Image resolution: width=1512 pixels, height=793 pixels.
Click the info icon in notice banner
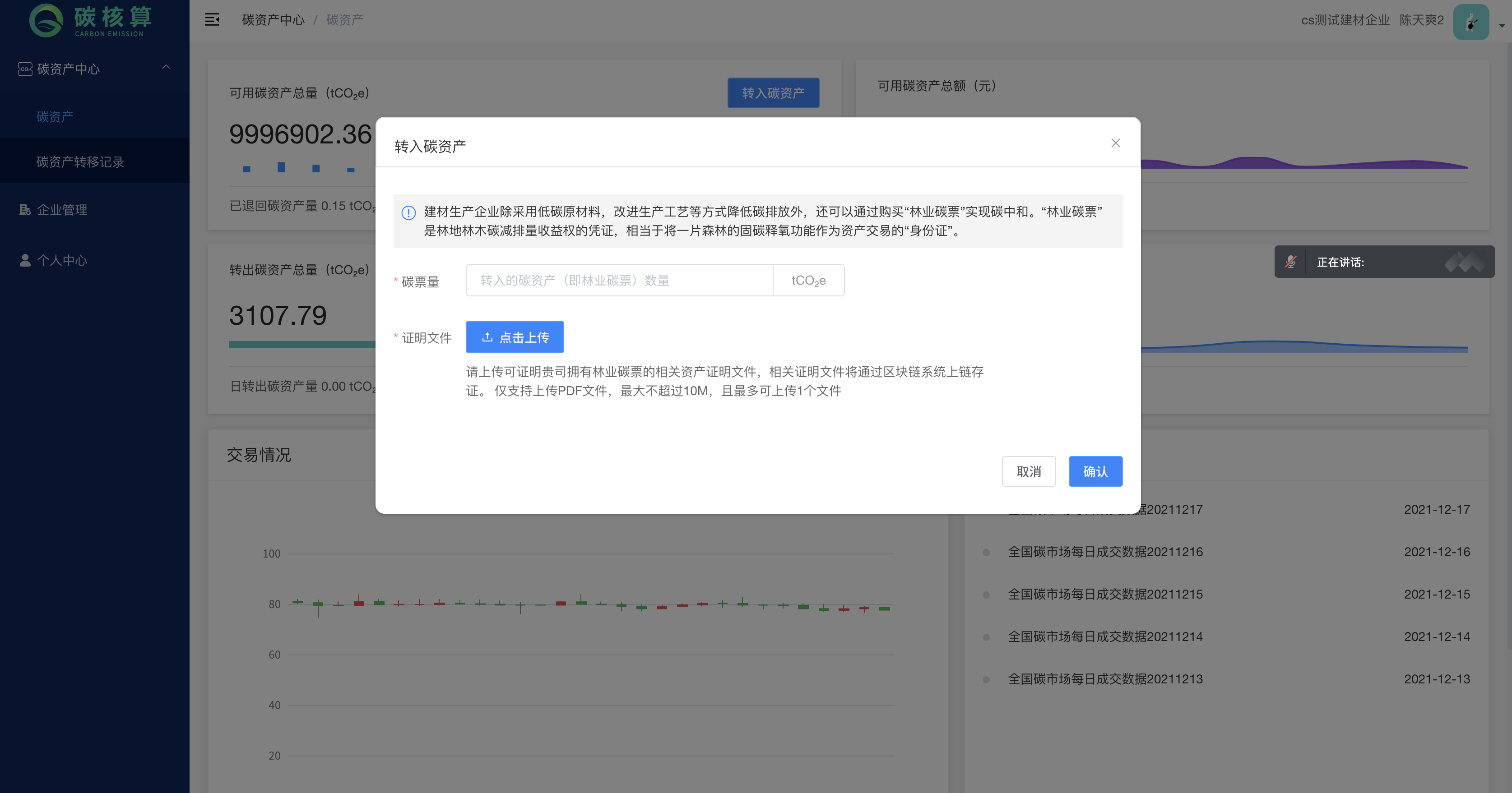pyautogui.click(x=408, y=213)
